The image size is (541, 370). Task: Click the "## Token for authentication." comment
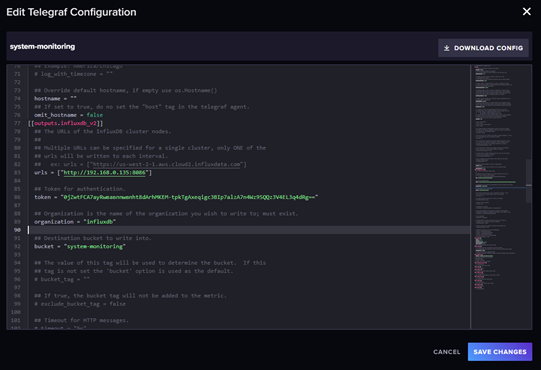[x=80, y=189]
